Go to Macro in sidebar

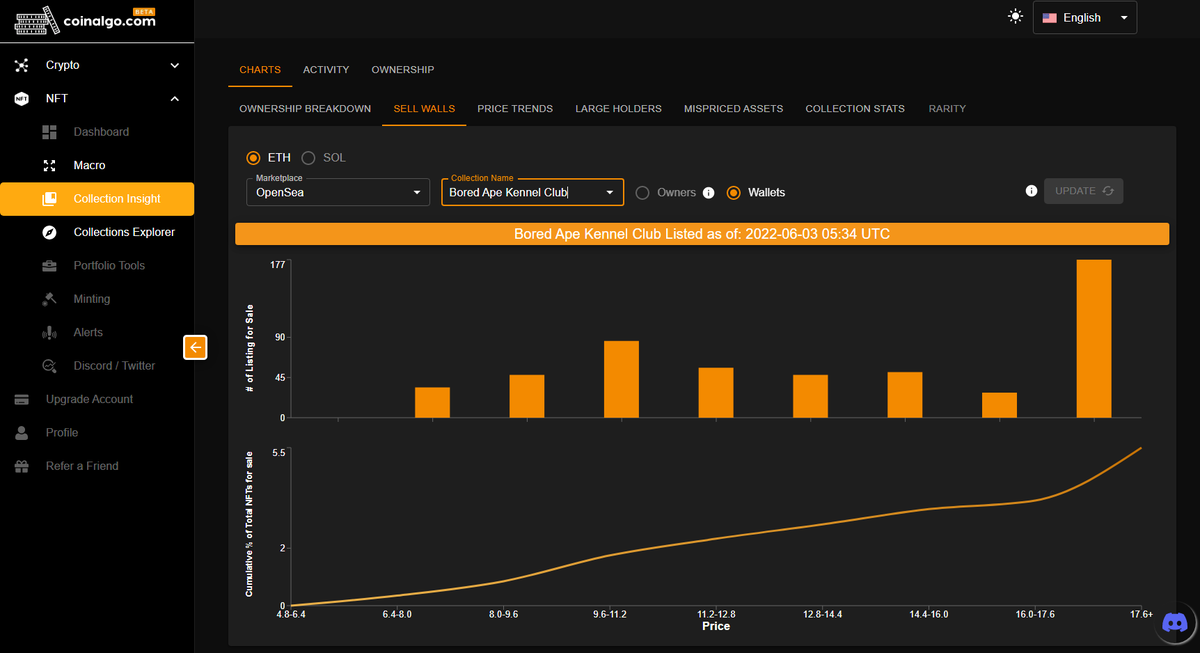click(97, 165)
